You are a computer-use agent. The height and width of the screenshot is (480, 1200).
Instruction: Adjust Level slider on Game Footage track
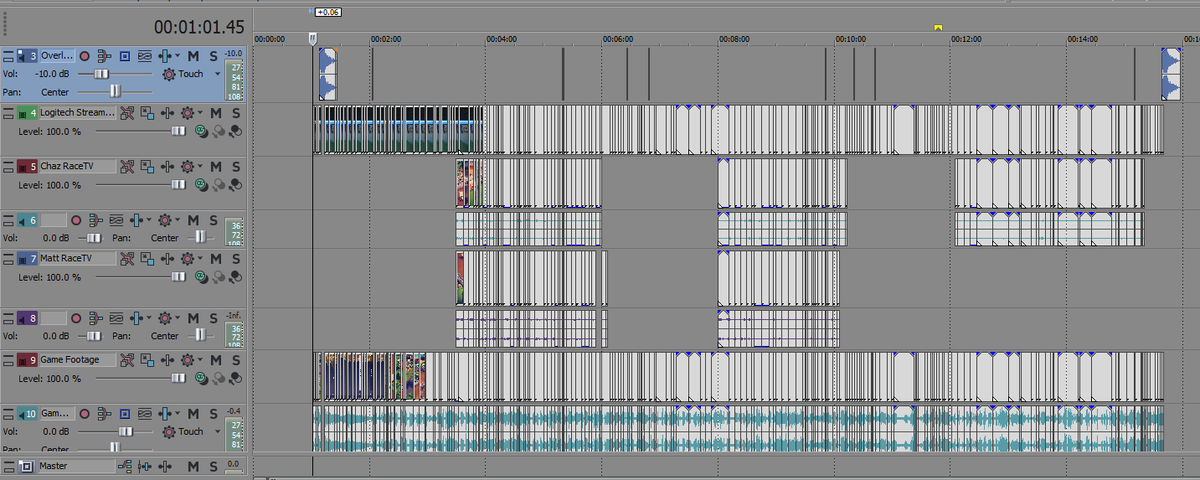pyautogui.click(x=179, y=379)
